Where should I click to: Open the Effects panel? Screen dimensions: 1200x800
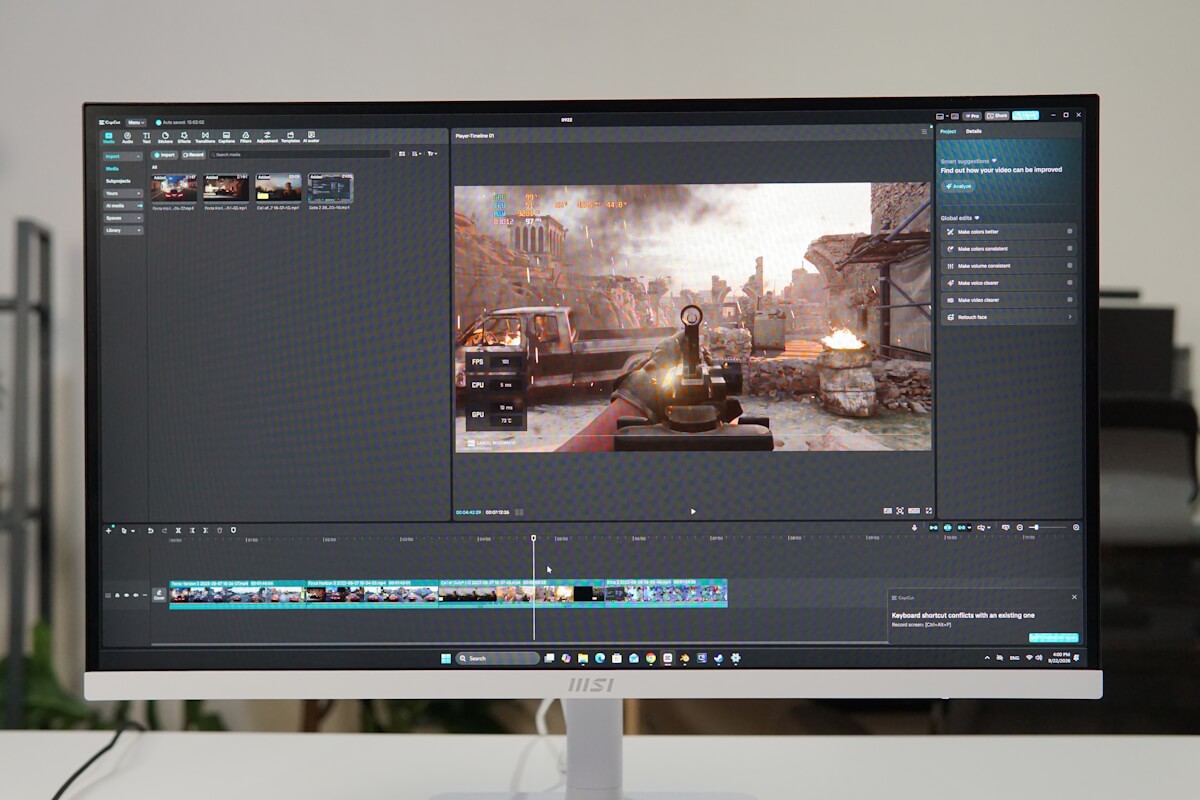[x=184, y=137]
